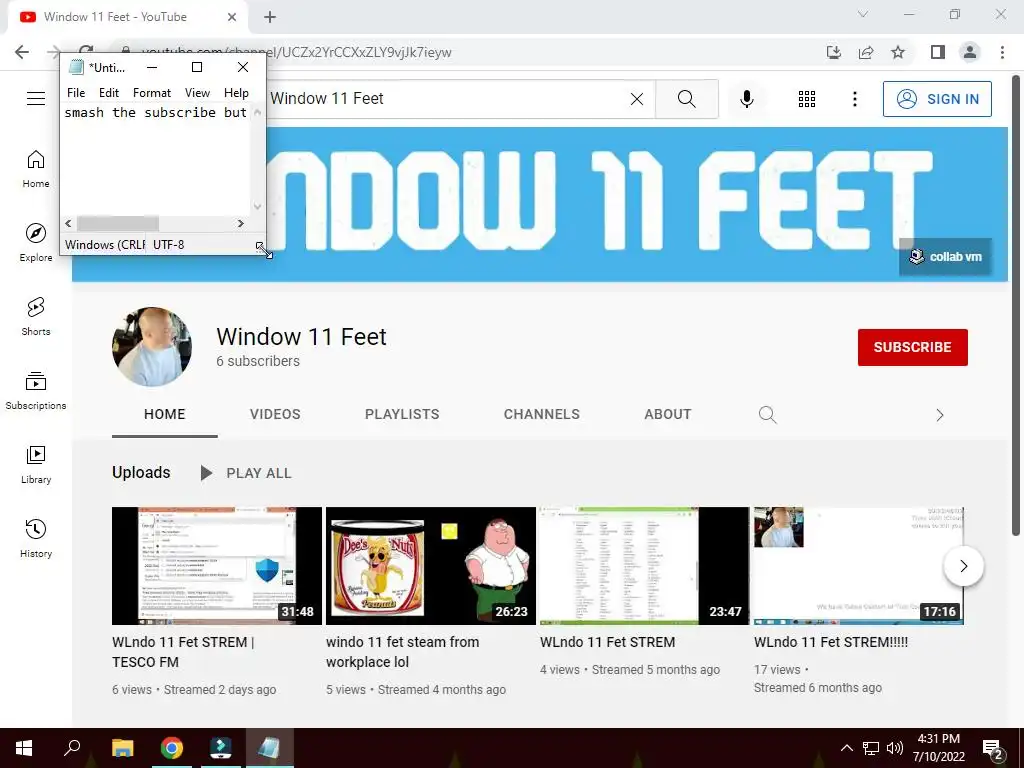Switch to the VIDEOS channel tab
The width and height of the screenshot is (1024, 768).
(275, 414)
